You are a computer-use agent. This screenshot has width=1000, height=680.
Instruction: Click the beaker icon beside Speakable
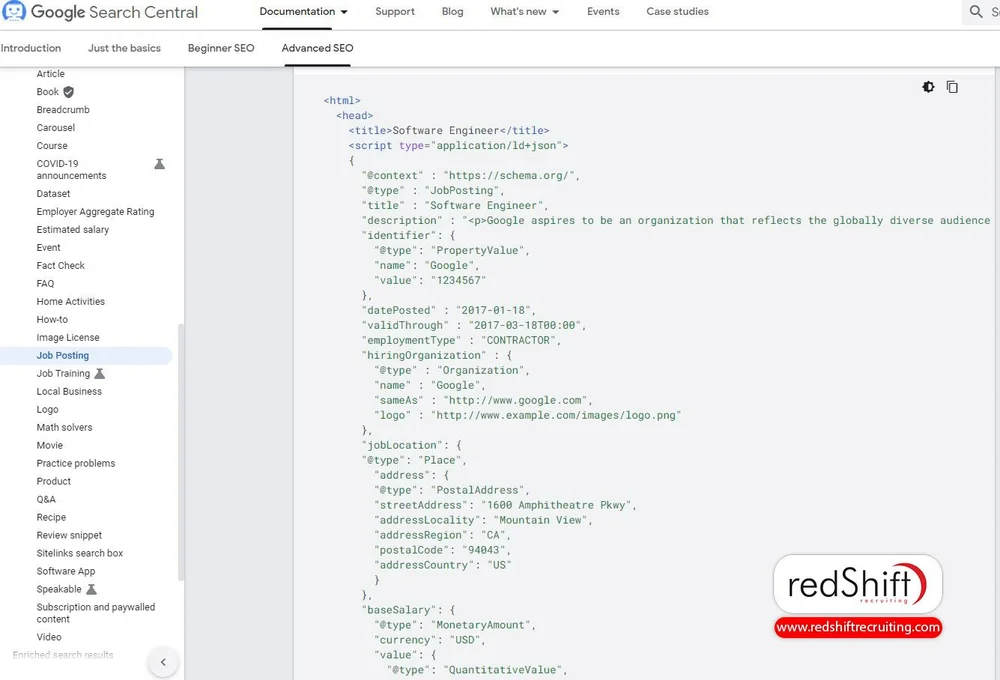coord(92,589)
